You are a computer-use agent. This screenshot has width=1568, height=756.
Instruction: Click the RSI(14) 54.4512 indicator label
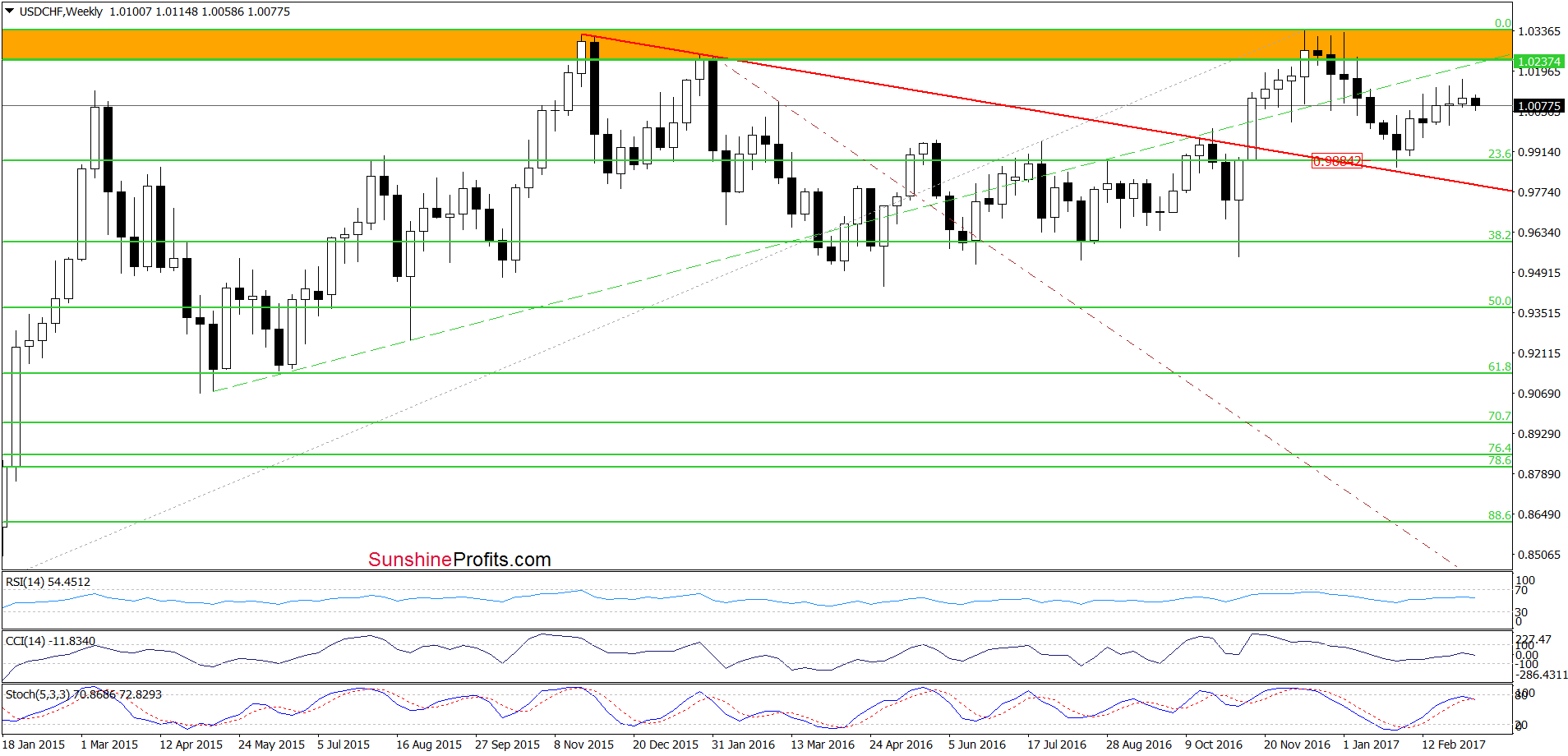[x=48, y=582]
